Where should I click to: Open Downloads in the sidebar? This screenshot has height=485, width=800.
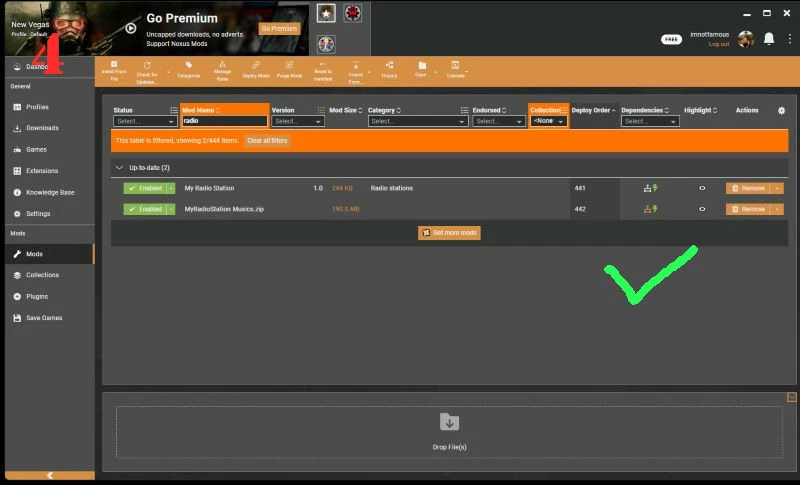tap(50, 128)
